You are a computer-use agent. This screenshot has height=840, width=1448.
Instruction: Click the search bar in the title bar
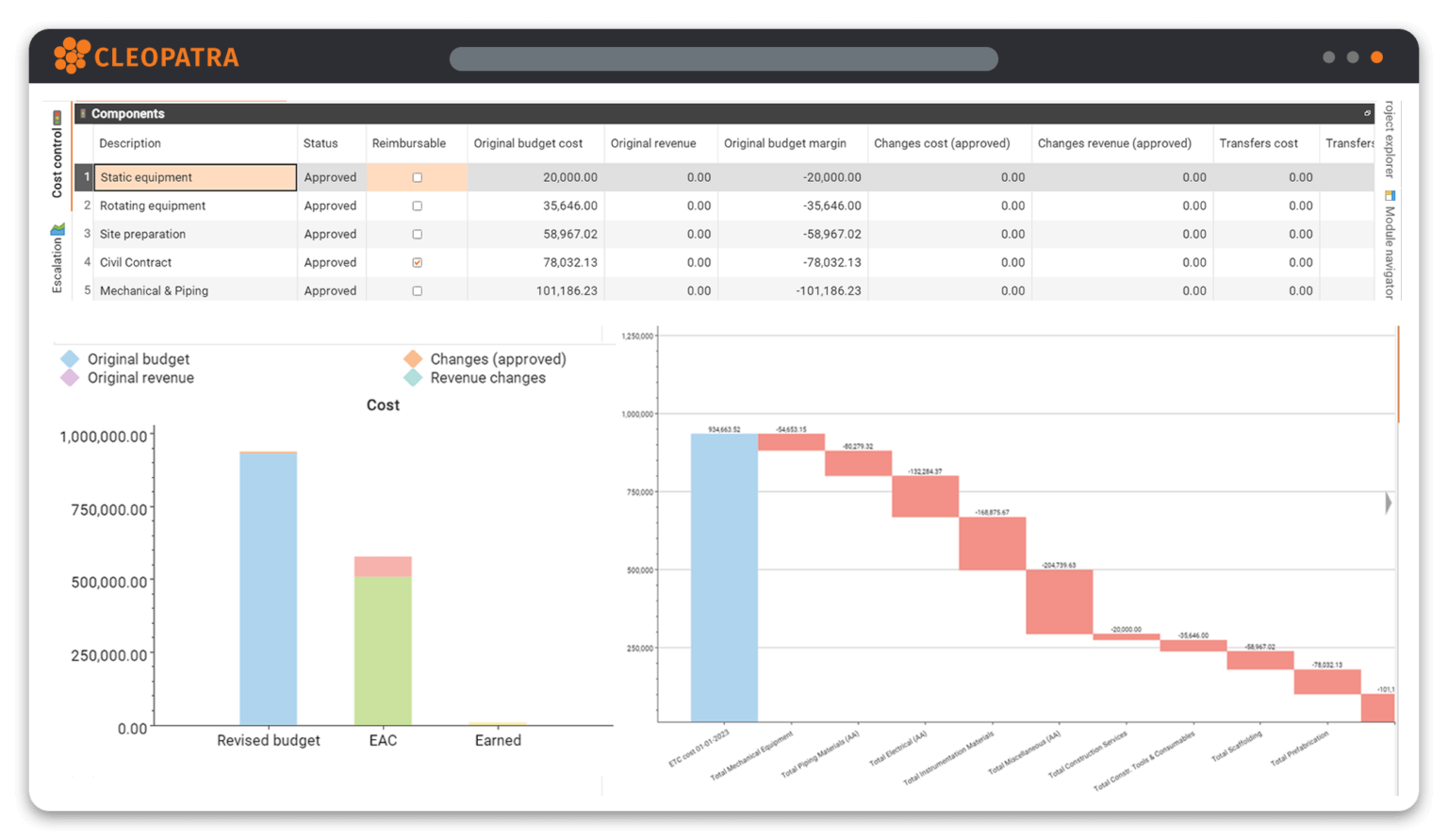point(724,58)
